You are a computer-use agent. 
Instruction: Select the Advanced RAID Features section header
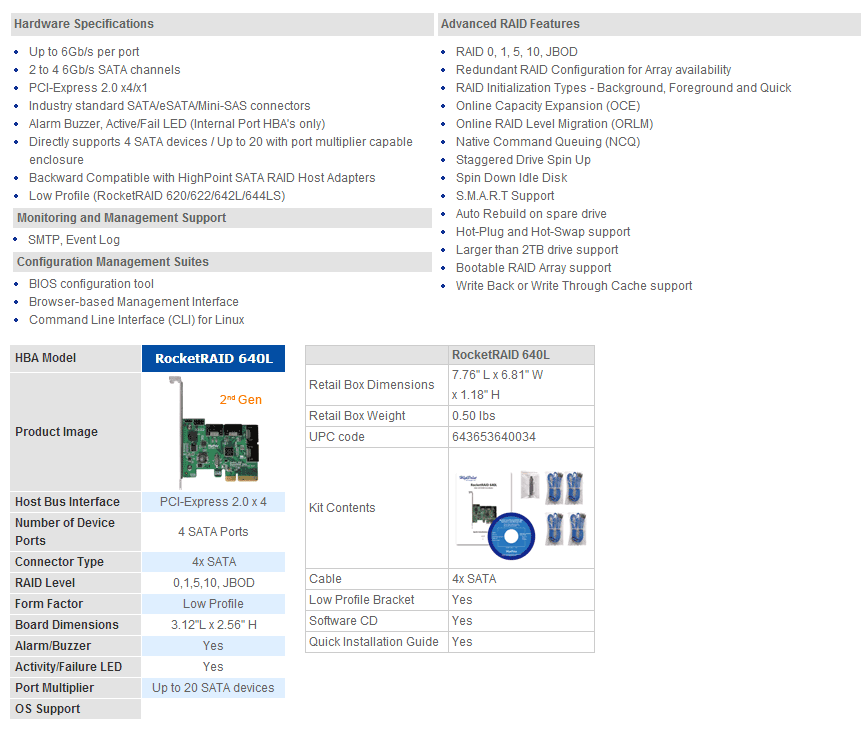[x=510, y=24]
